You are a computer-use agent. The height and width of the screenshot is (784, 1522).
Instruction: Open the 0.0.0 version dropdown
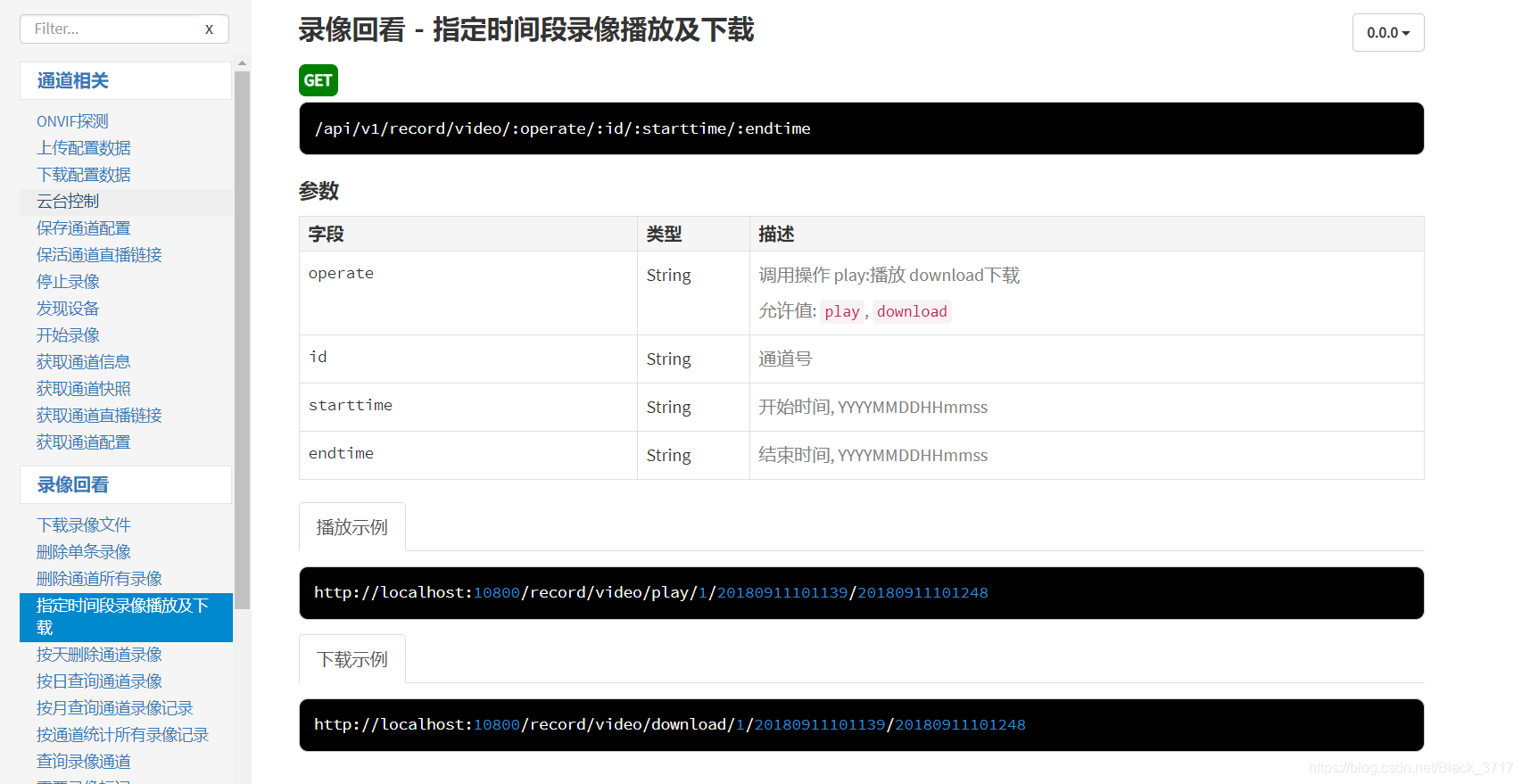click(x=1388, y=33)
